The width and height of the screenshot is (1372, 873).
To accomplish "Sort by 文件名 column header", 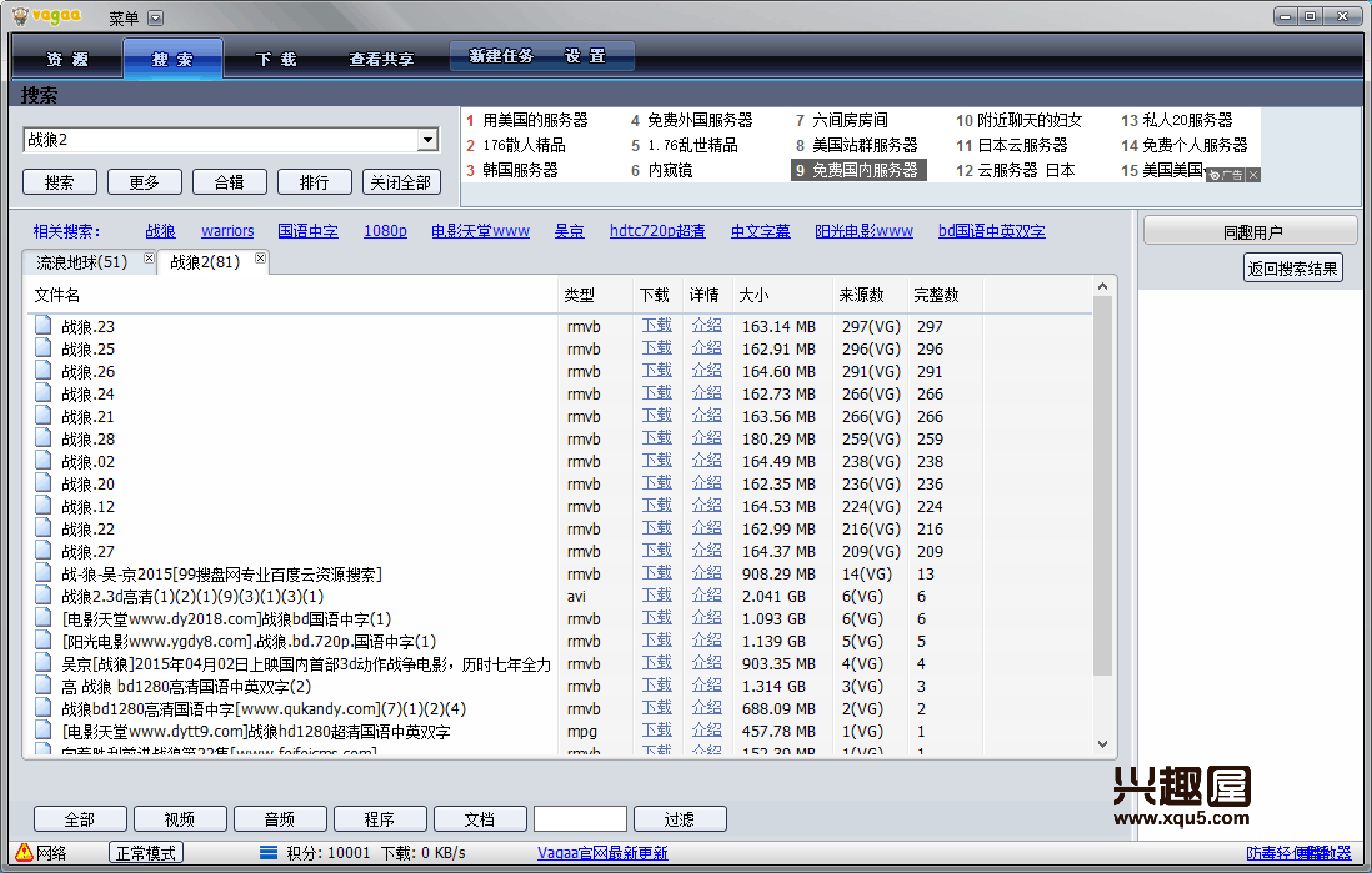I will point(292,295).
